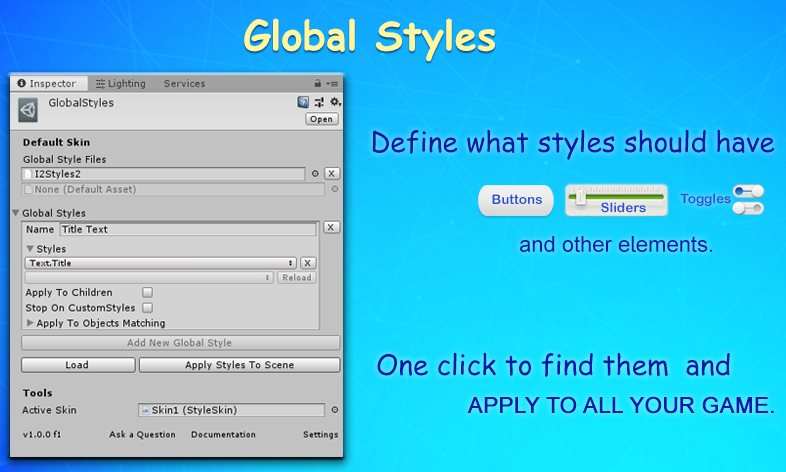786x472 pixels.
Task: Enable the Stop On CustomStyles checkbox
Action: tap(147, 308)
